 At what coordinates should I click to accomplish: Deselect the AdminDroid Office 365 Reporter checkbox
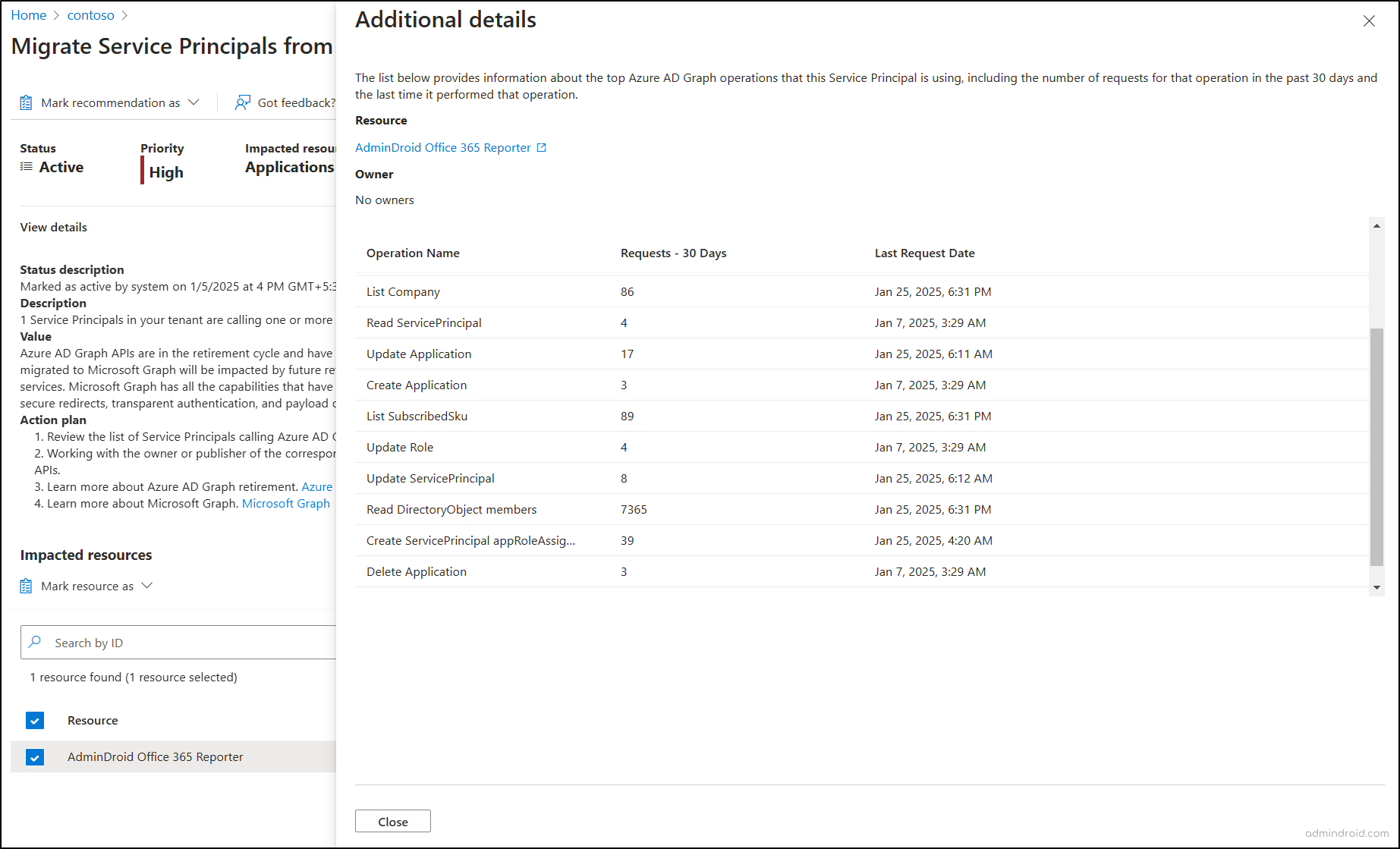34,756
